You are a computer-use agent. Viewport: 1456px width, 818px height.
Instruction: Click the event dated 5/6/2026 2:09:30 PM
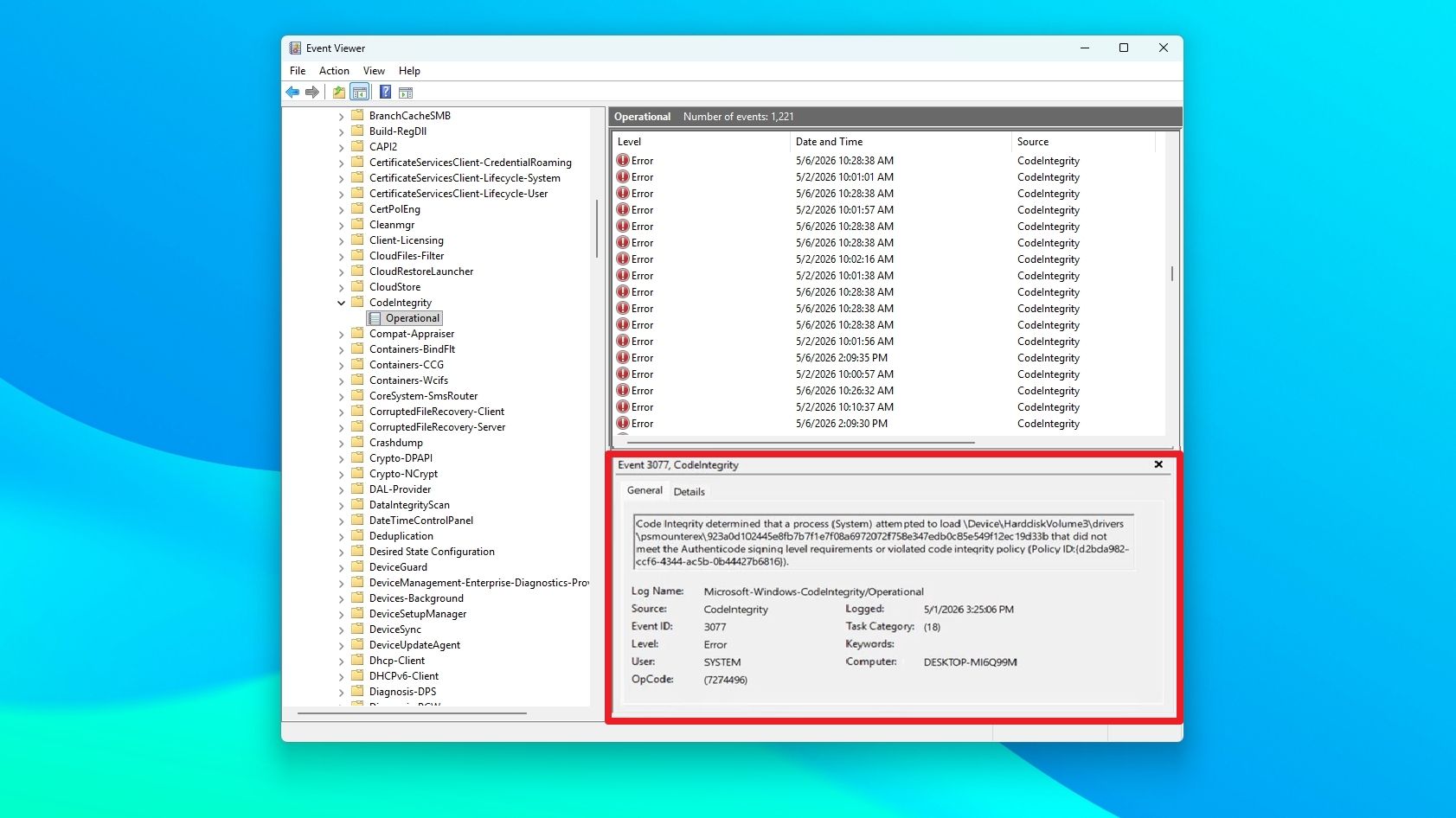point(888,424)
